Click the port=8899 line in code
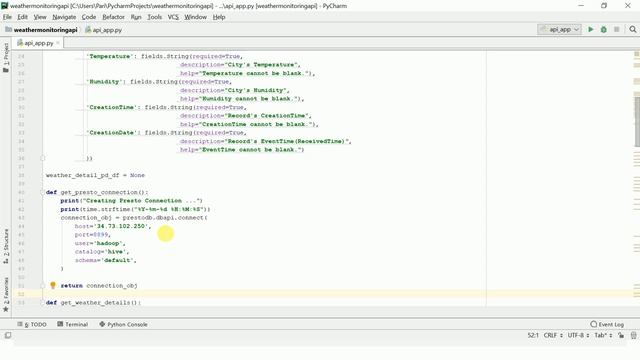The image size is (640, 360). point(93,235)
